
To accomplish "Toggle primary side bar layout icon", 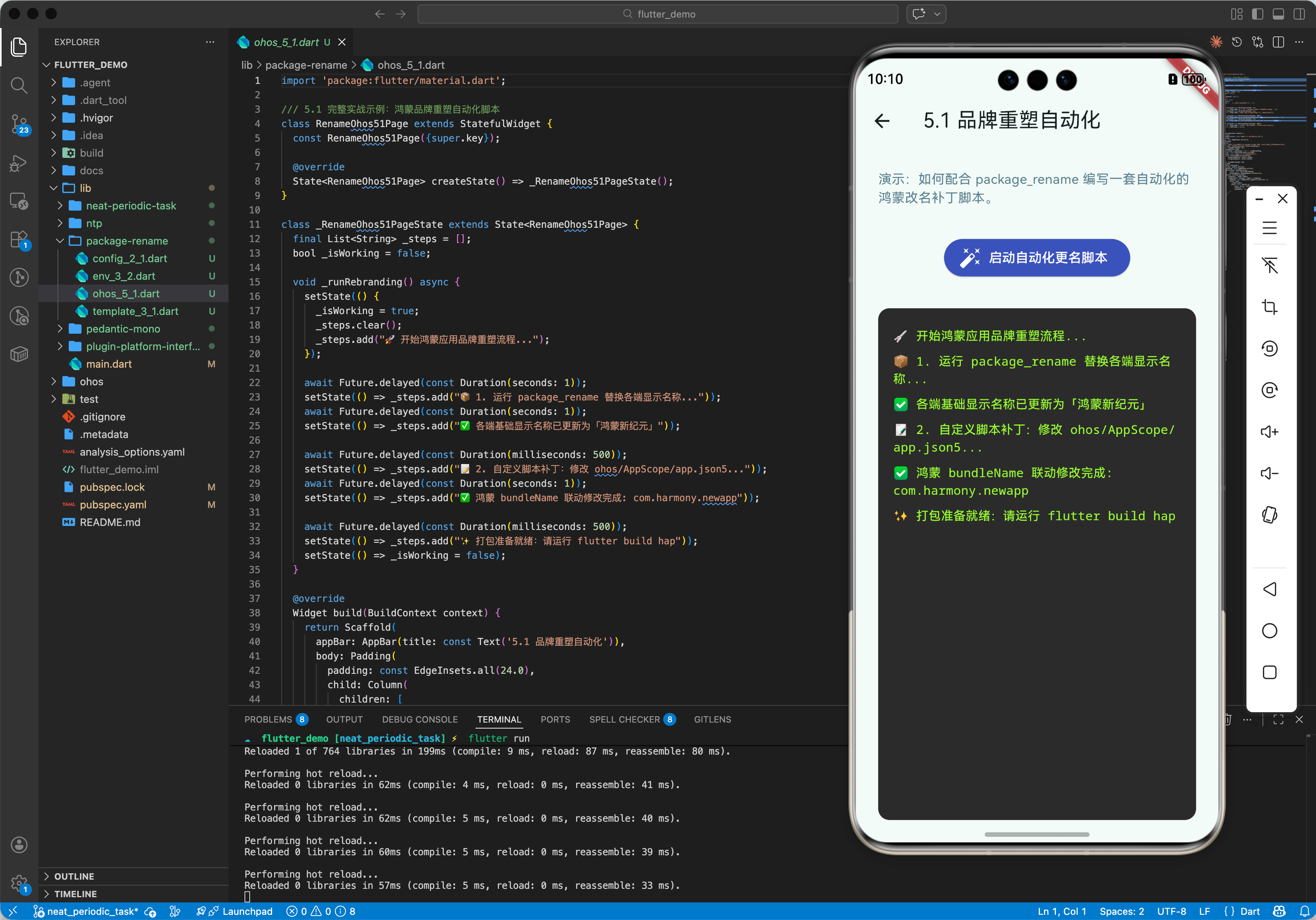I will point(1258,14).
